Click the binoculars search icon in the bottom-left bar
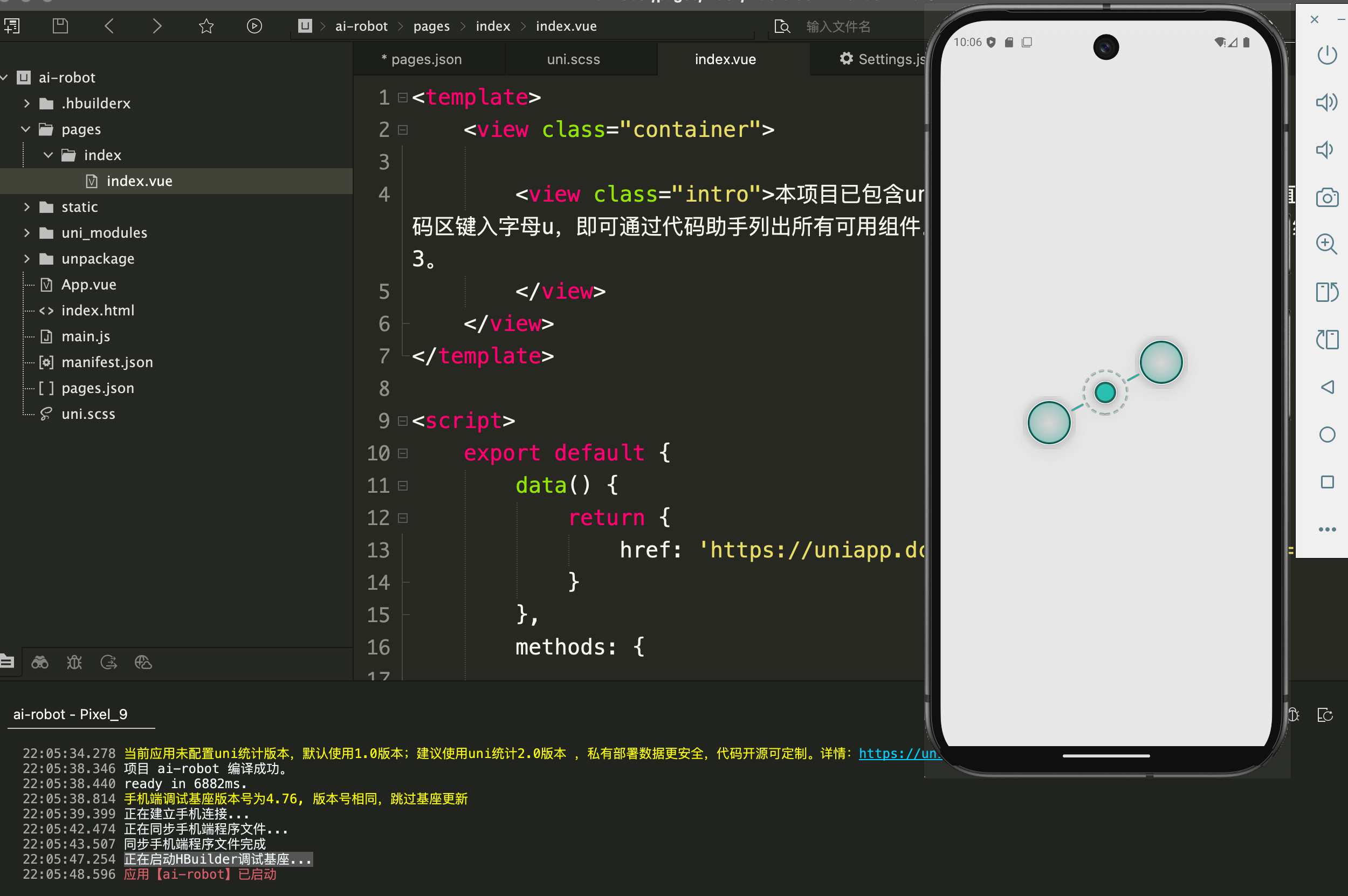This screenshot has height=896, width=1348. pyautogui.click(x=39, y=662)
